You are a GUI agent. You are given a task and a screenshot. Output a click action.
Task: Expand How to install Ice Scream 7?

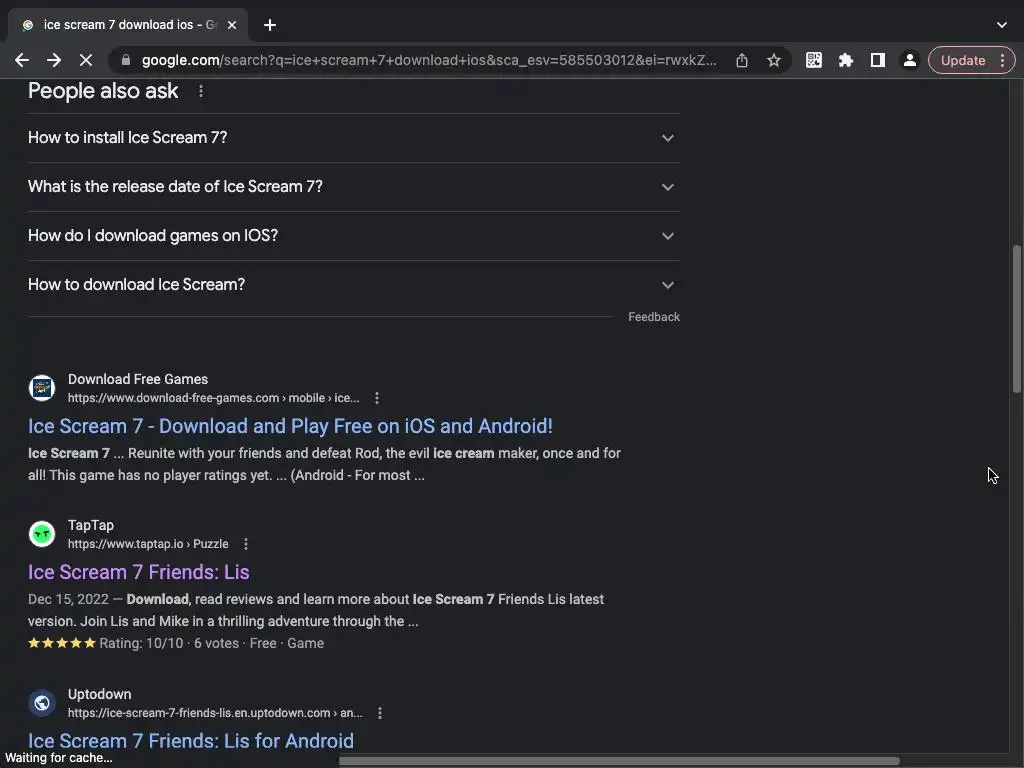tap(353, 138)
